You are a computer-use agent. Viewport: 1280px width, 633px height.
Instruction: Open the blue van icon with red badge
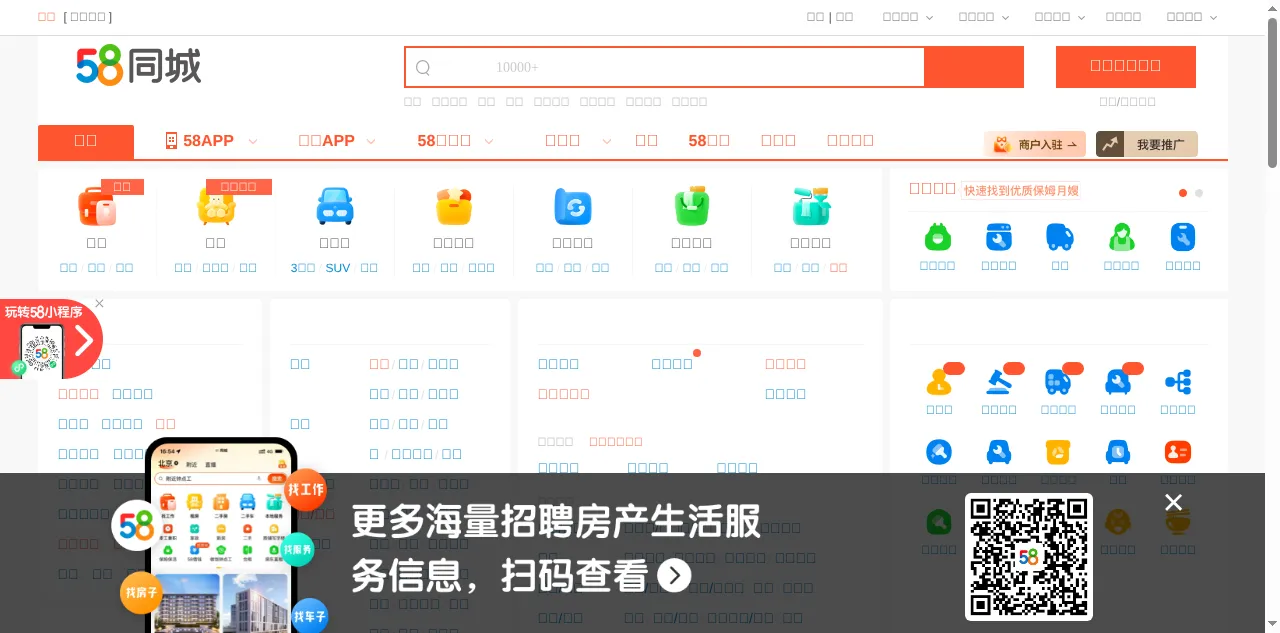point(1058,382)
